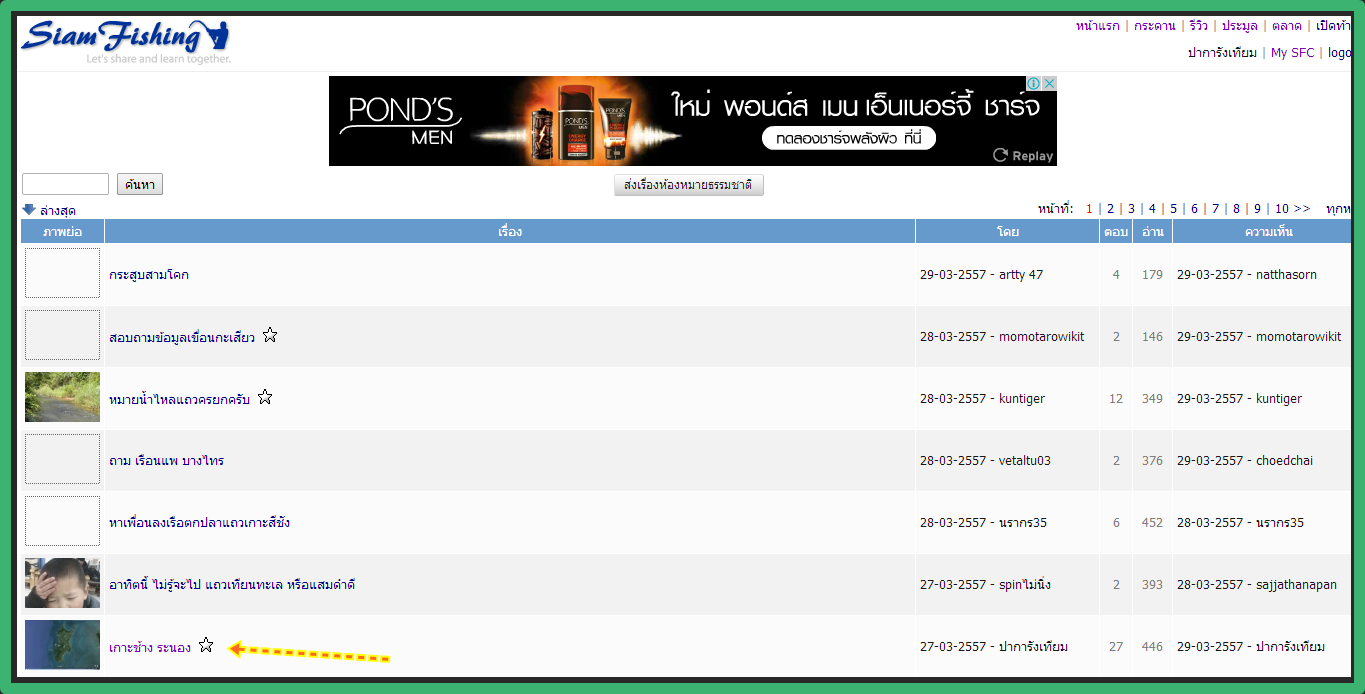
Task: Click map thumbnail of เกาะช้าง ระนอง thread
Action: [x=62, y=645]
